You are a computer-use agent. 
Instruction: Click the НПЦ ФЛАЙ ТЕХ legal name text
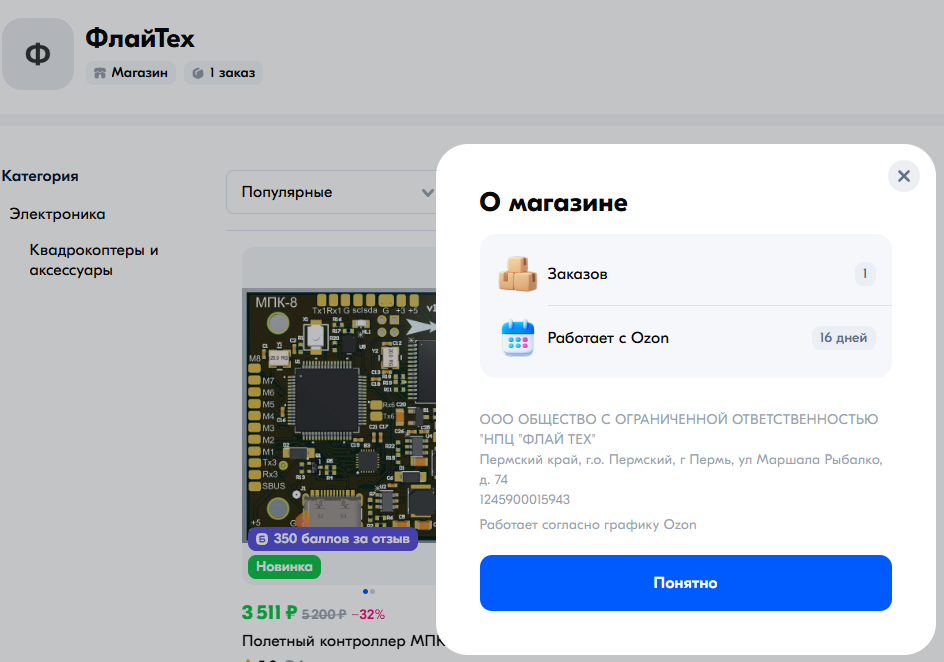(x=678, y=429)
